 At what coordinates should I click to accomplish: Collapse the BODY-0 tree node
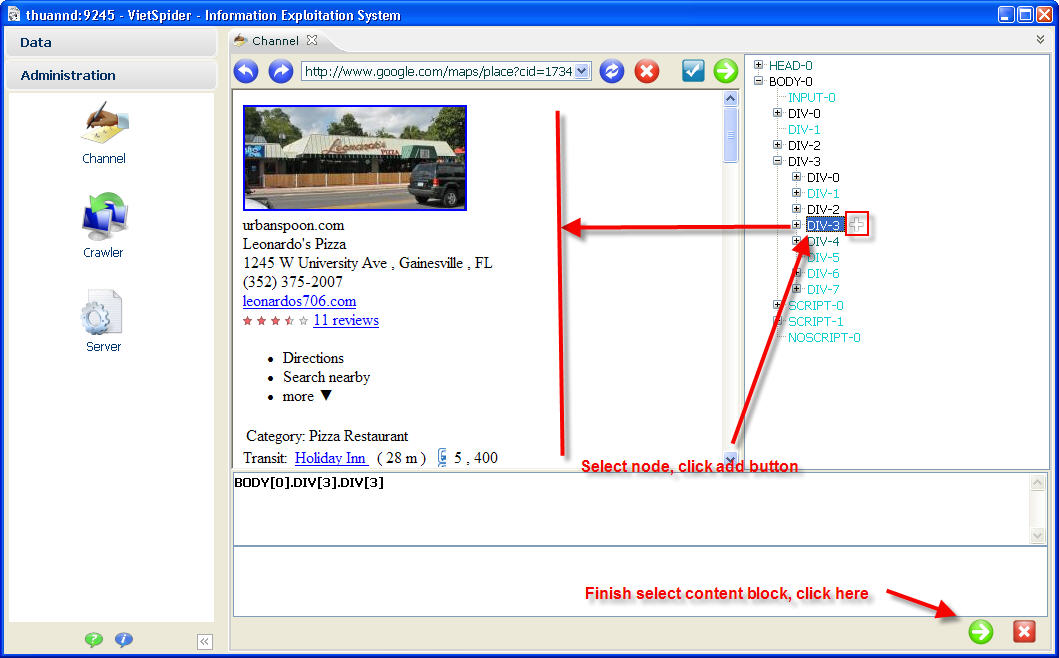pos(758,81)
